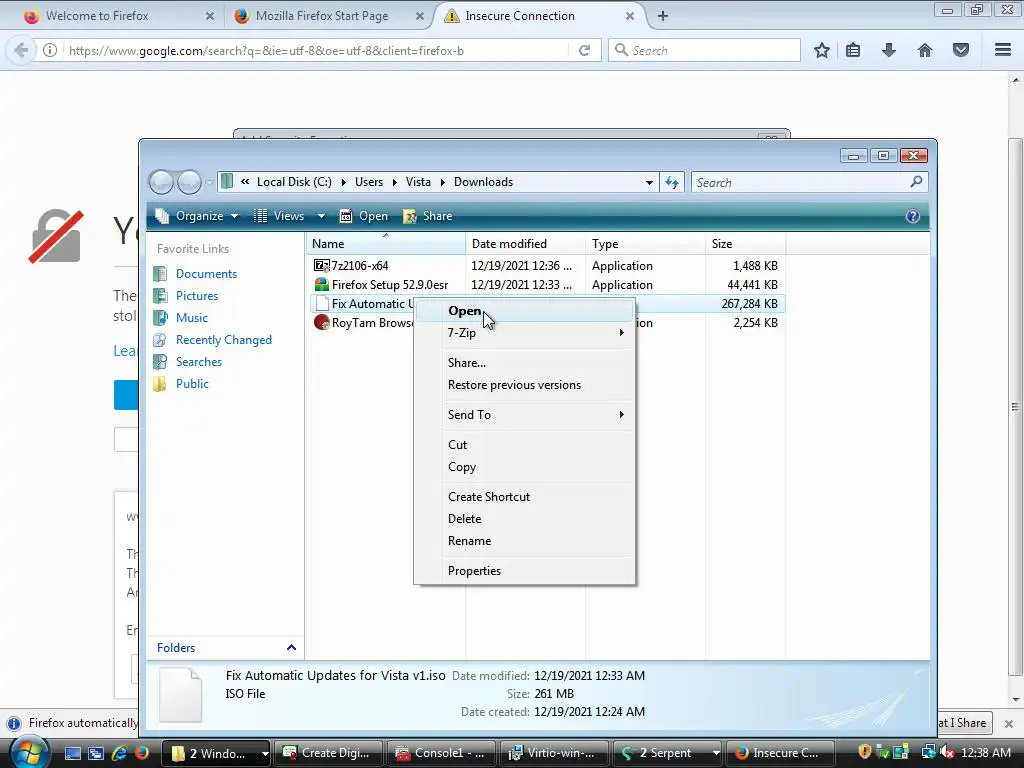
Task: Open a new Firefox tab with plus button
Action: 663,16
